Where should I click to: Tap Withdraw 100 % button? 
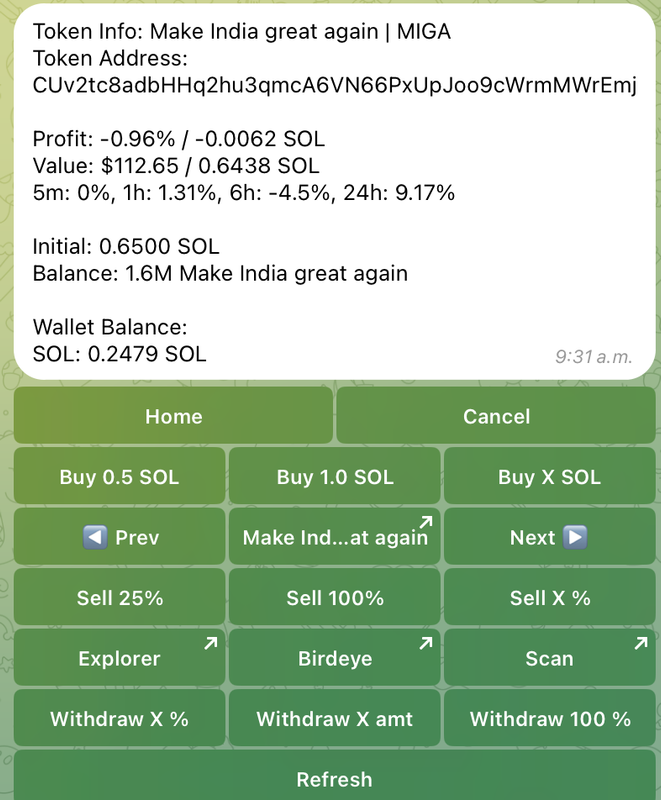pos(550,718)
